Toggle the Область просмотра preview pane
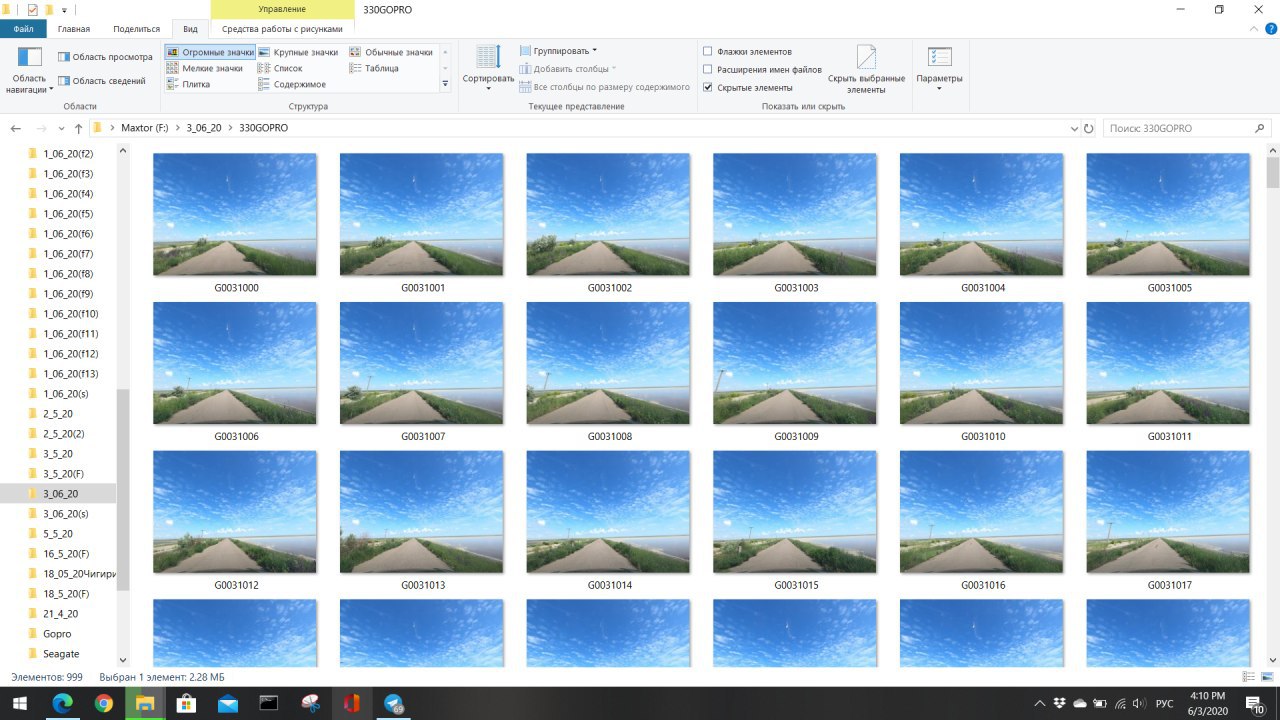This screenshot has width=1280, height=720. 105,57
